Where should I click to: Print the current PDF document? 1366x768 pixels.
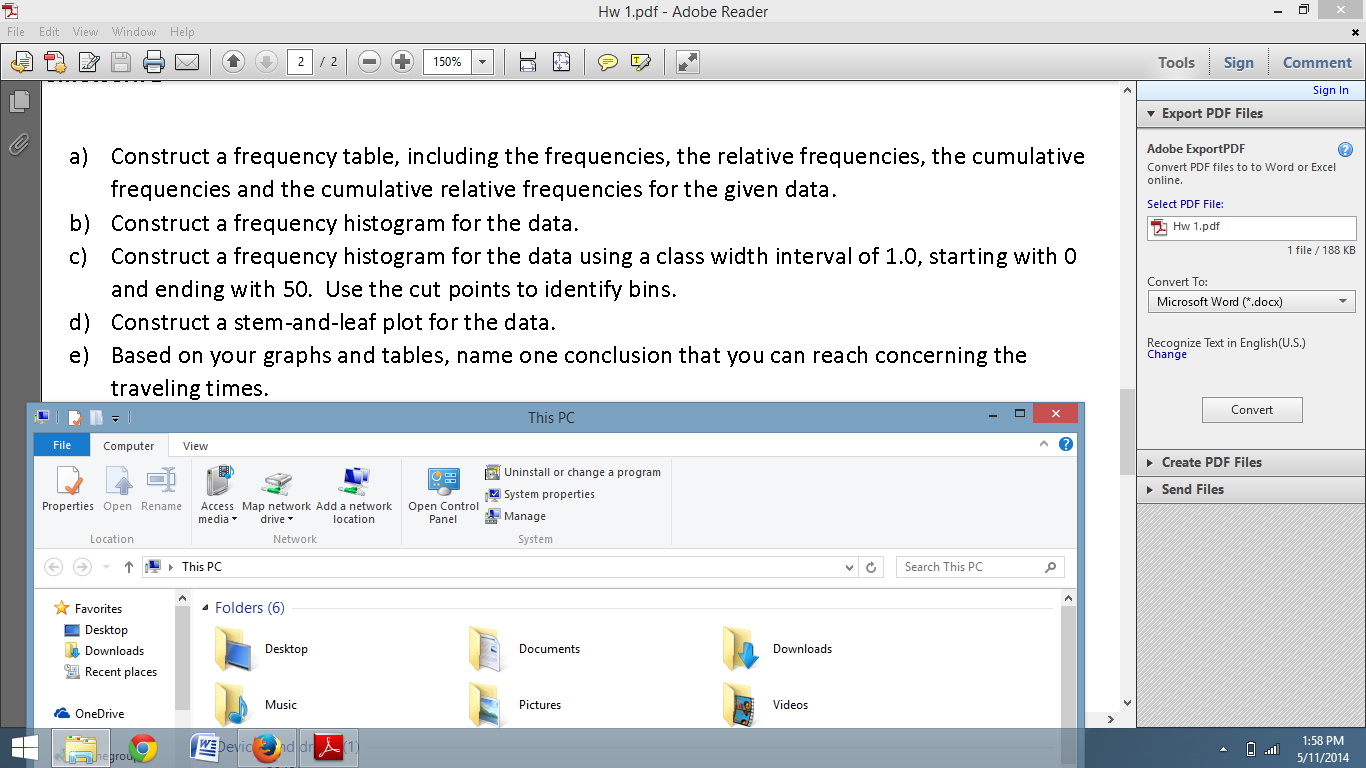tap(154, 61)
